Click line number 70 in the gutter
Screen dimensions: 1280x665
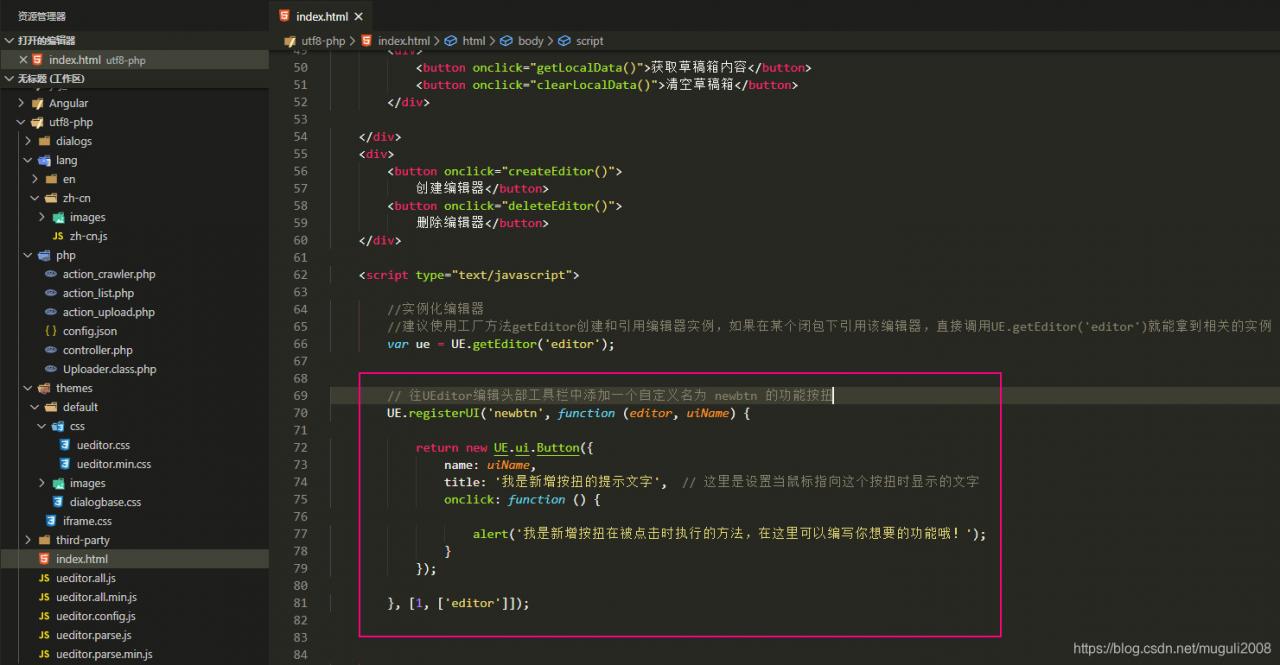point(300,413)
